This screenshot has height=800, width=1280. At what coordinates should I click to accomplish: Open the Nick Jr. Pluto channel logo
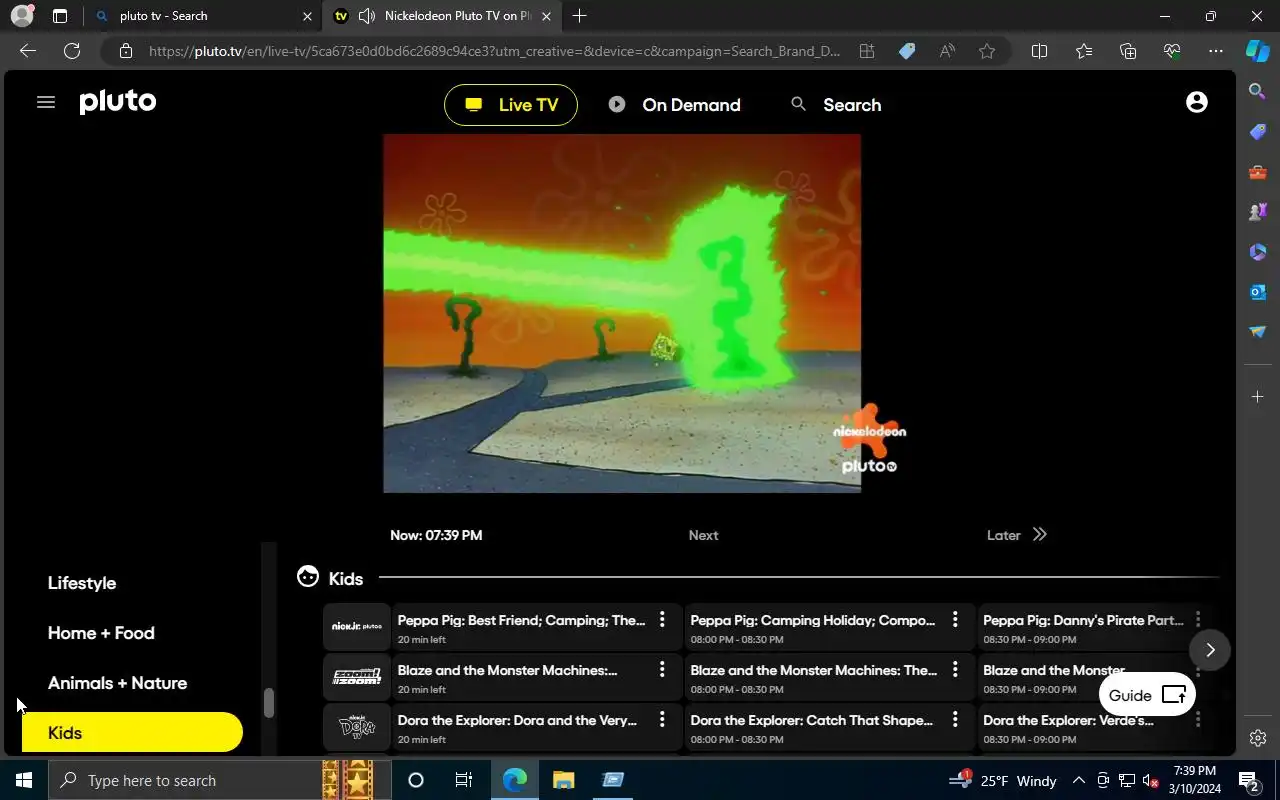357,627
